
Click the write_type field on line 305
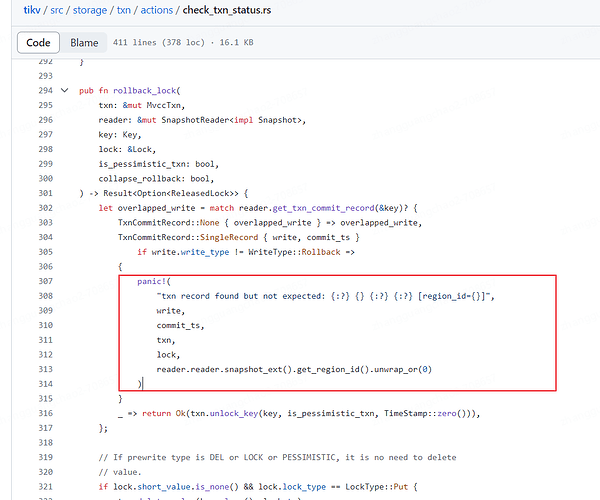[x=205, y=252]
